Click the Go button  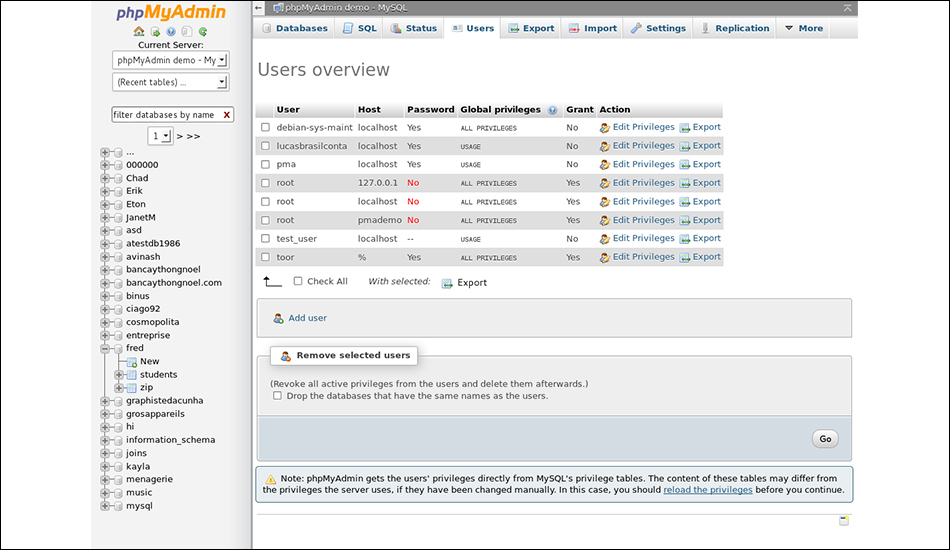click(825, 439)
